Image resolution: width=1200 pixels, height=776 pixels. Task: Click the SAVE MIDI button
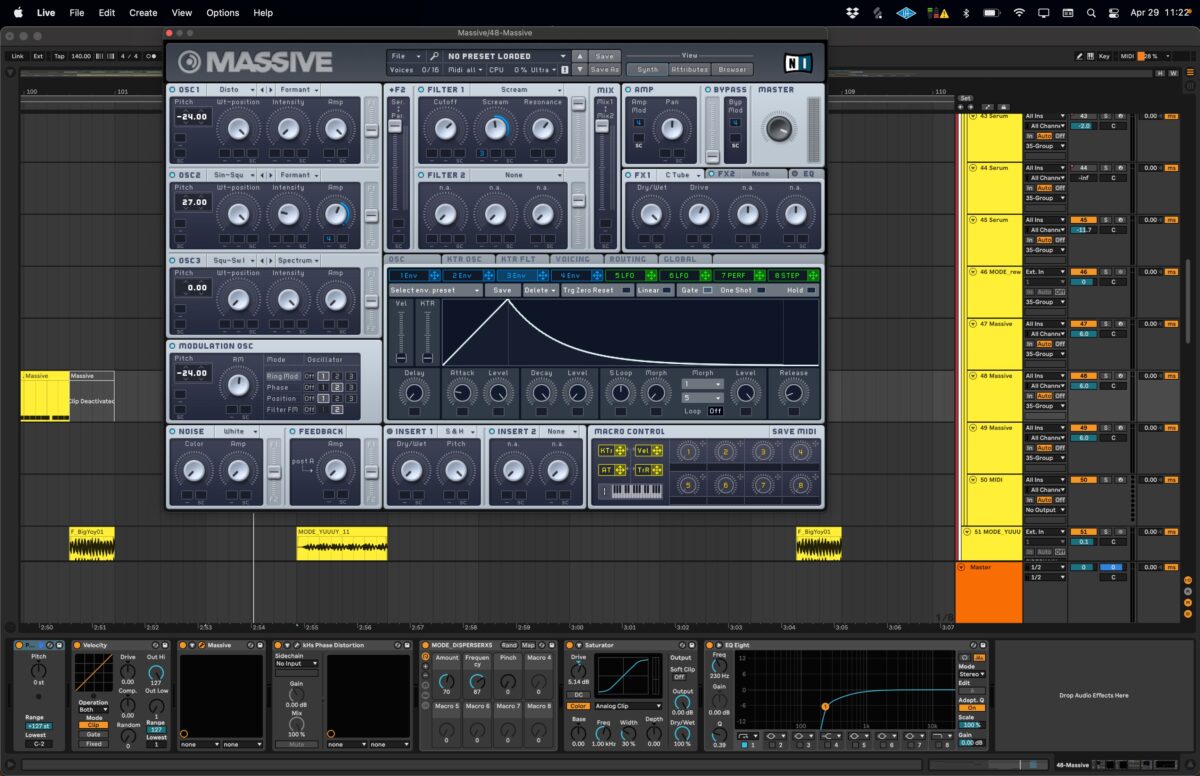tap(795, 432)
